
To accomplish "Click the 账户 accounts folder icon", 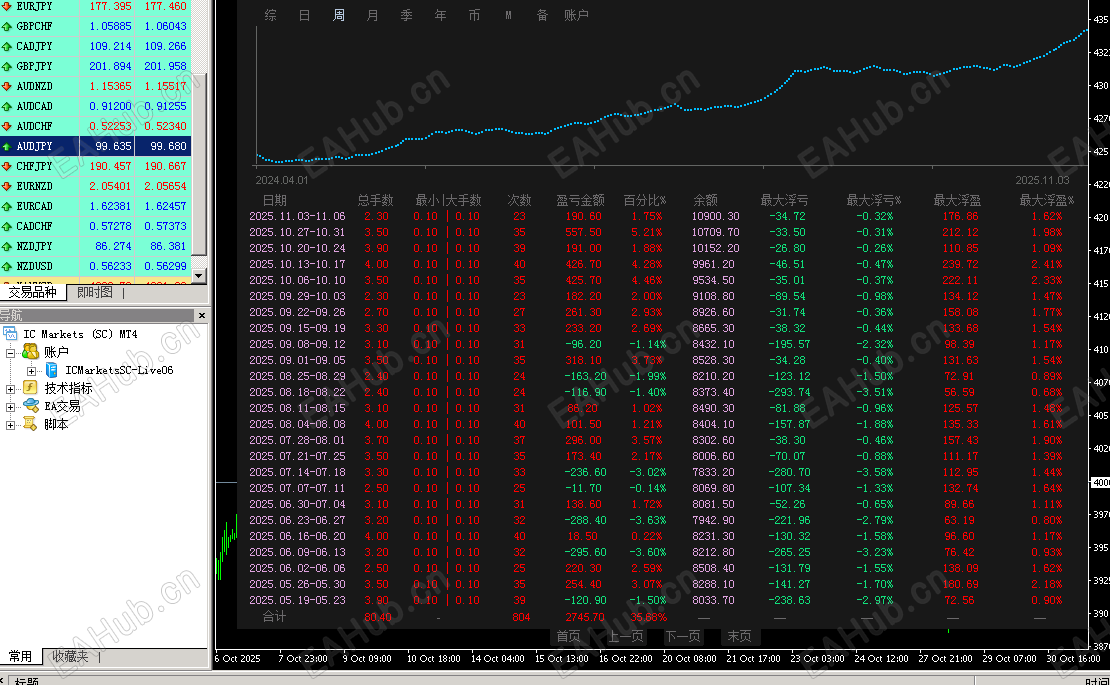I will point(30,352).
